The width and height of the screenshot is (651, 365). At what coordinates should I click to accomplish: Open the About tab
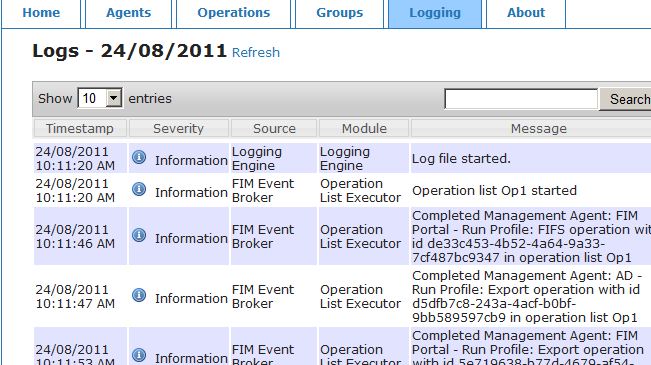(x=526, y=13)
